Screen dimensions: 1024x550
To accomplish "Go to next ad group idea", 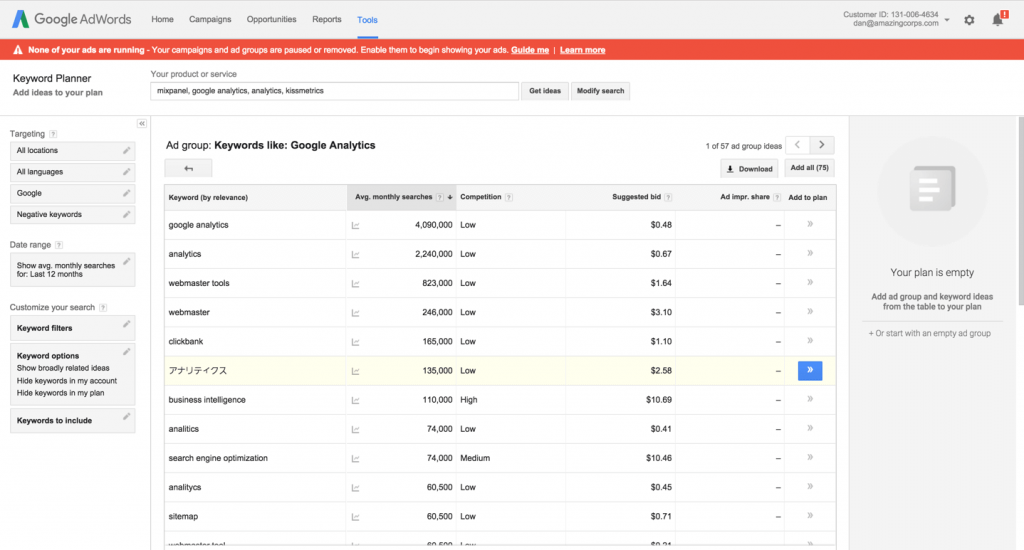I will pos(822,145).
